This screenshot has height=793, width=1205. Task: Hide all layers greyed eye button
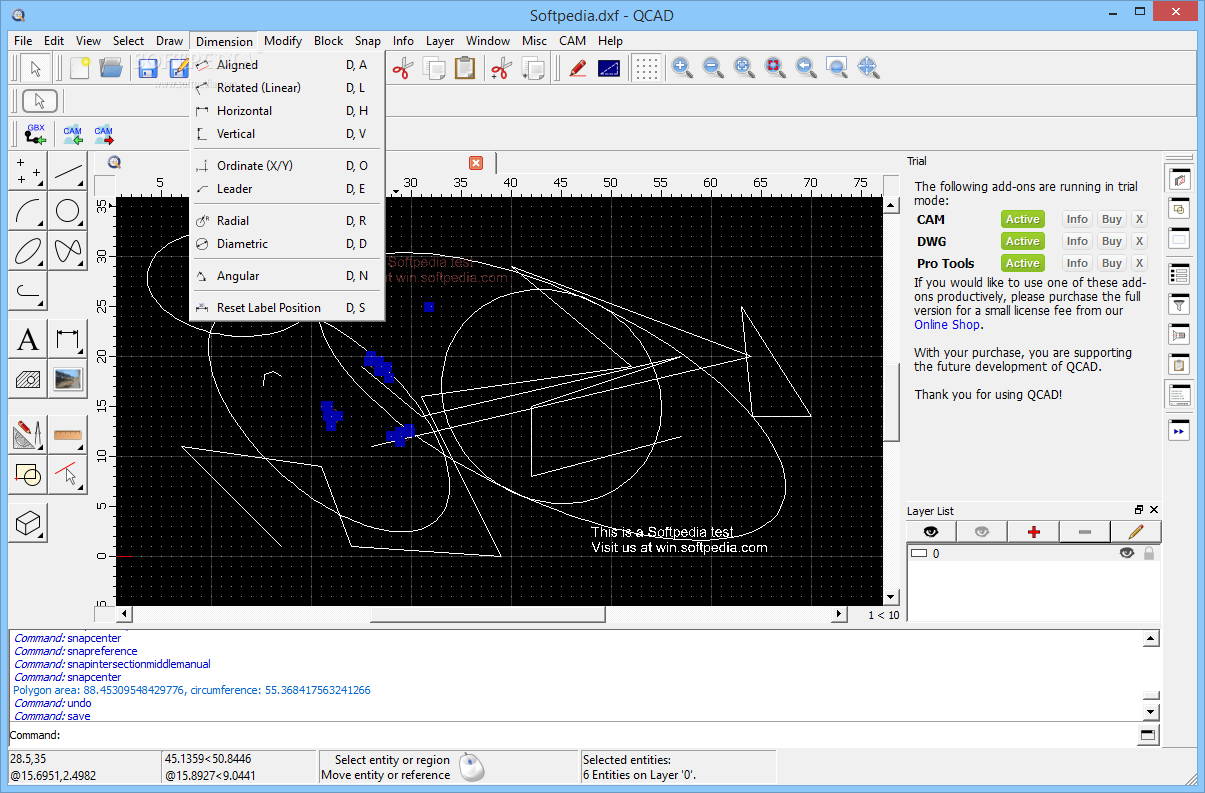click(x=982, y=532)
